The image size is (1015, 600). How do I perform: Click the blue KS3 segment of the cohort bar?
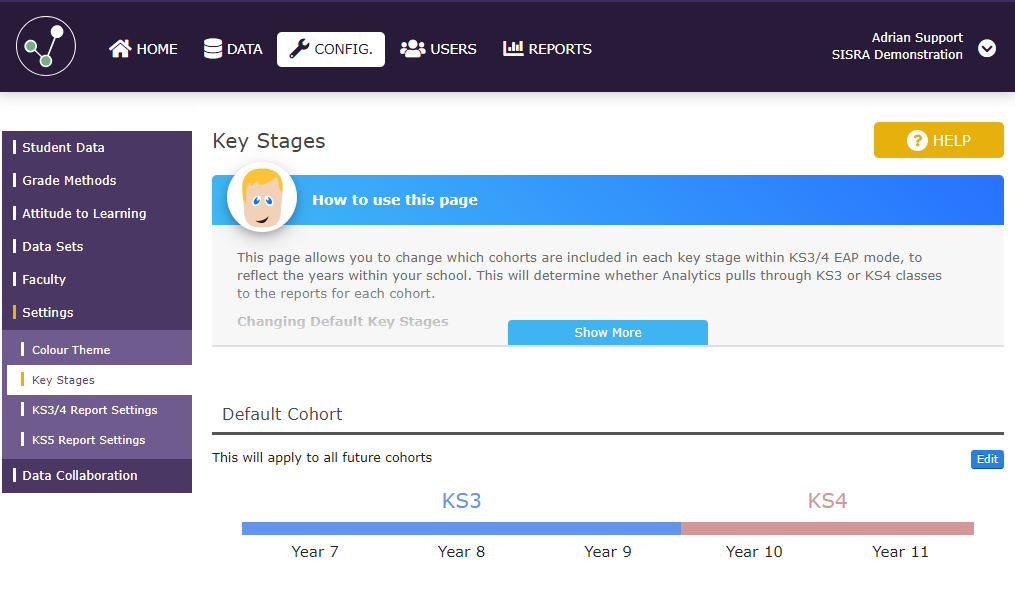point(461,527)
